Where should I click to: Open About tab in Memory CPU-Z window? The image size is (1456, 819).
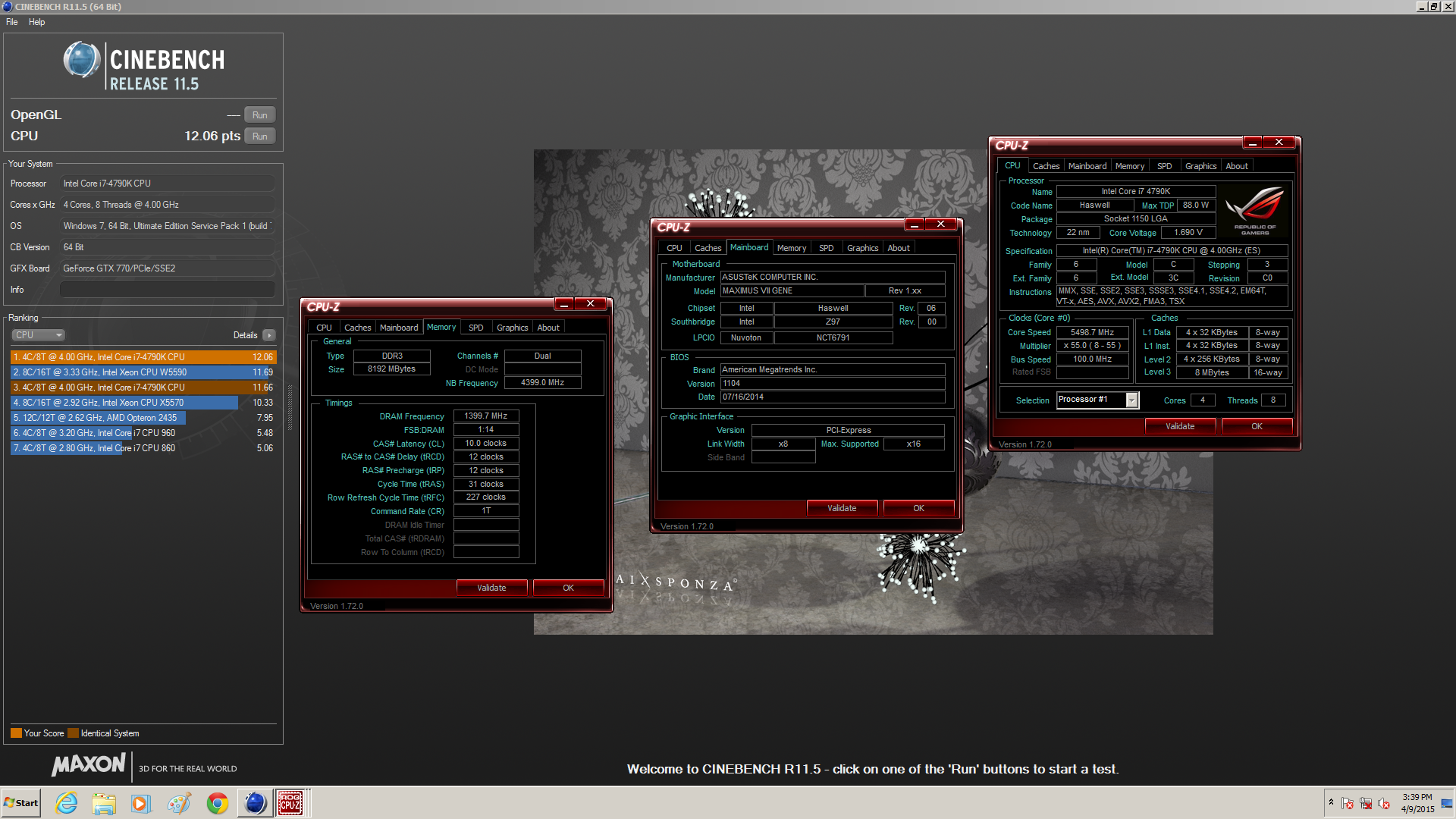point(548,328)
